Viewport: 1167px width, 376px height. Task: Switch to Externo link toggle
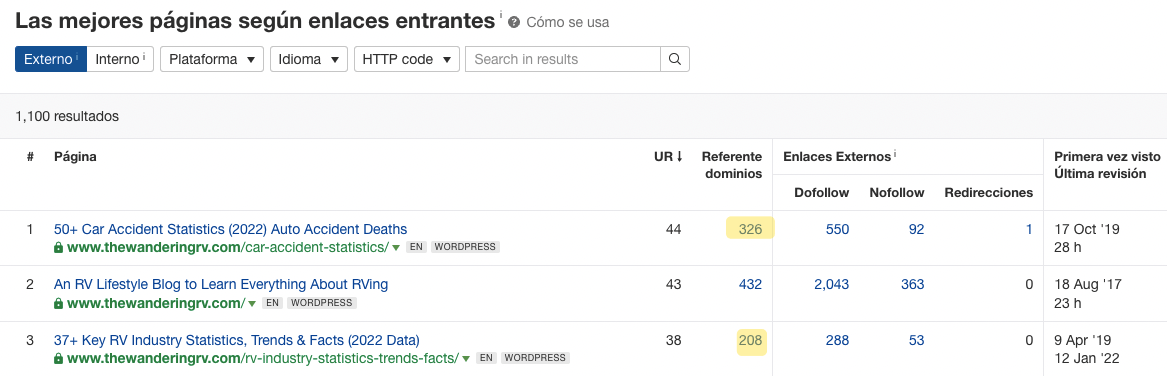pos(51,60)
